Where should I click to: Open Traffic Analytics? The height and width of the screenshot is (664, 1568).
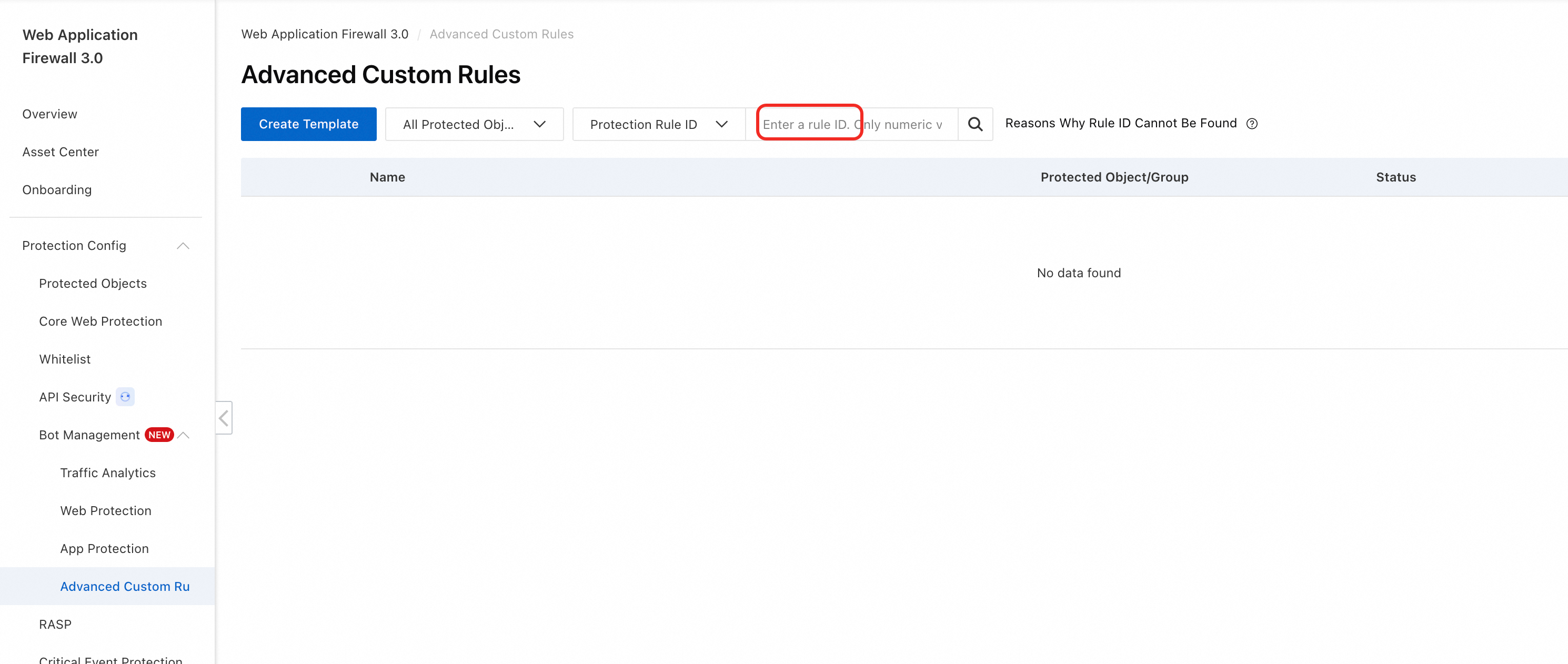click(108, 473)
